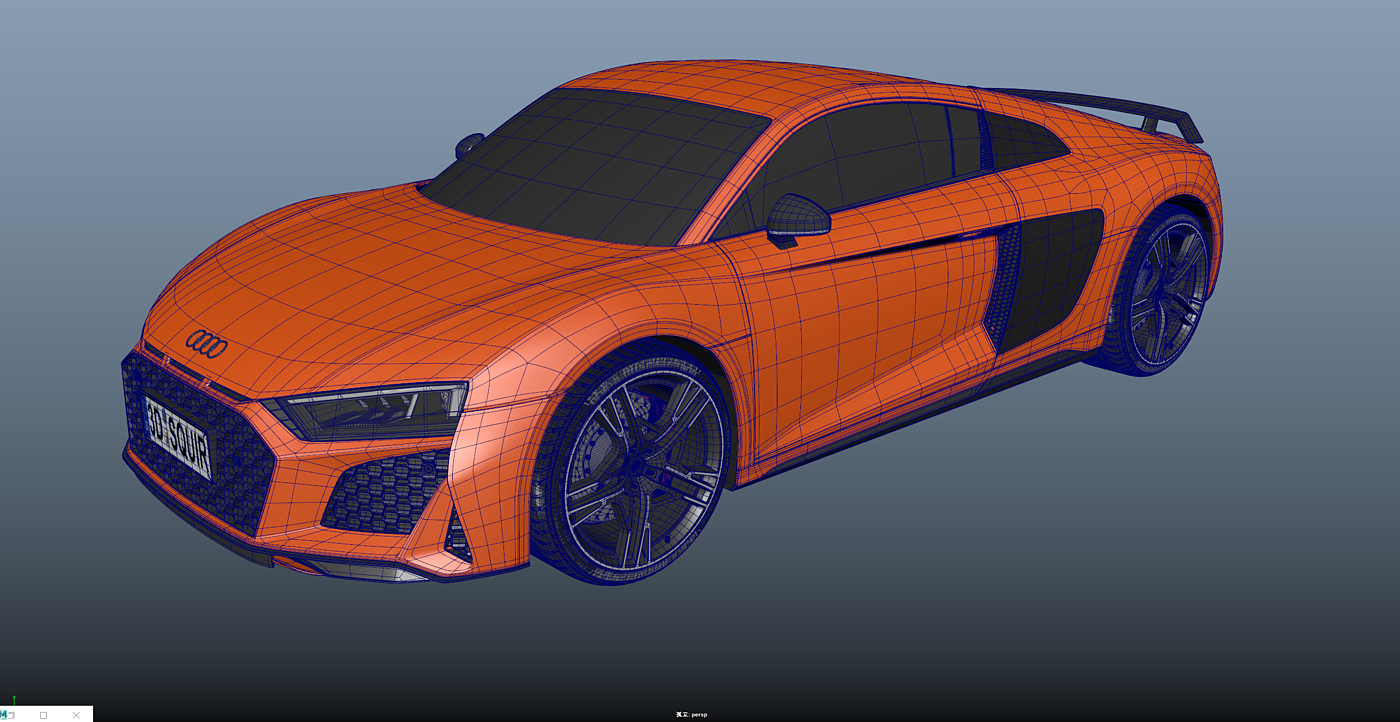Maximize the minimized floating window
Screen dimensions: 1400x722
(x=43, y=715)
